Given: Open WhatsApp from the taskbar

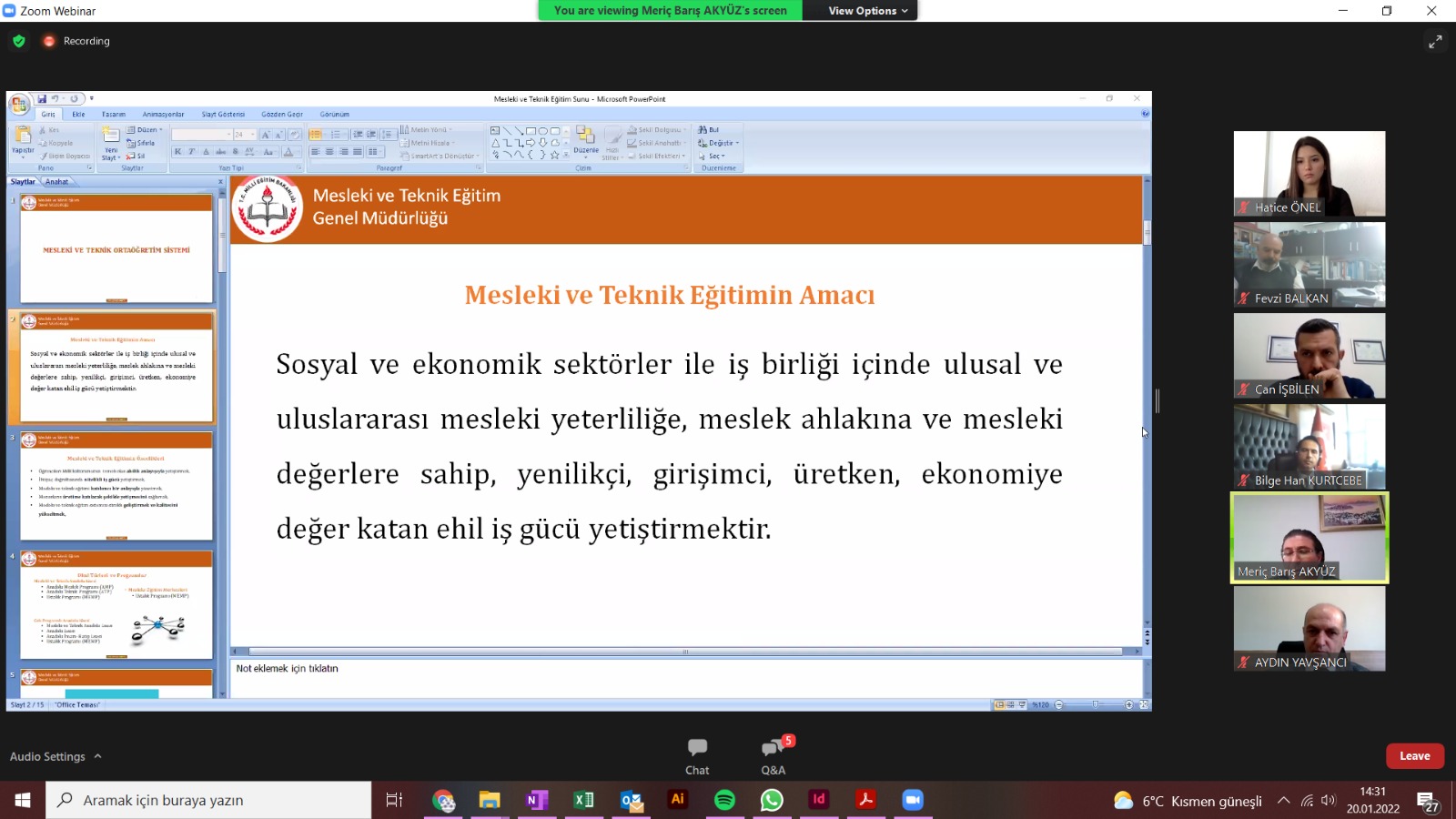Looking at the screenshot, I should [772, 800].
